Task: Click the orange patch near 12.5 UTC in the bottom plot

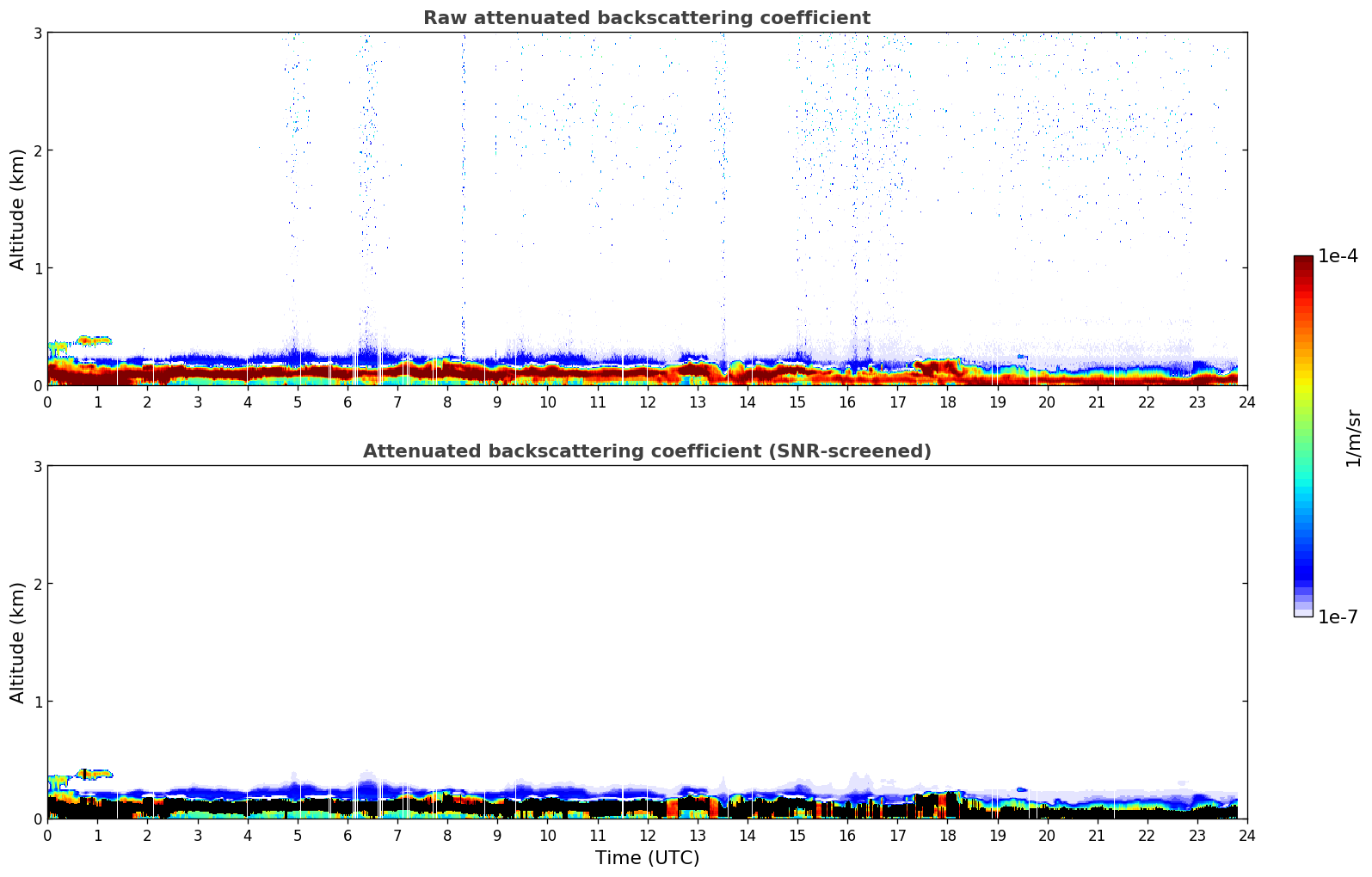Action: [x=672, y=807]
